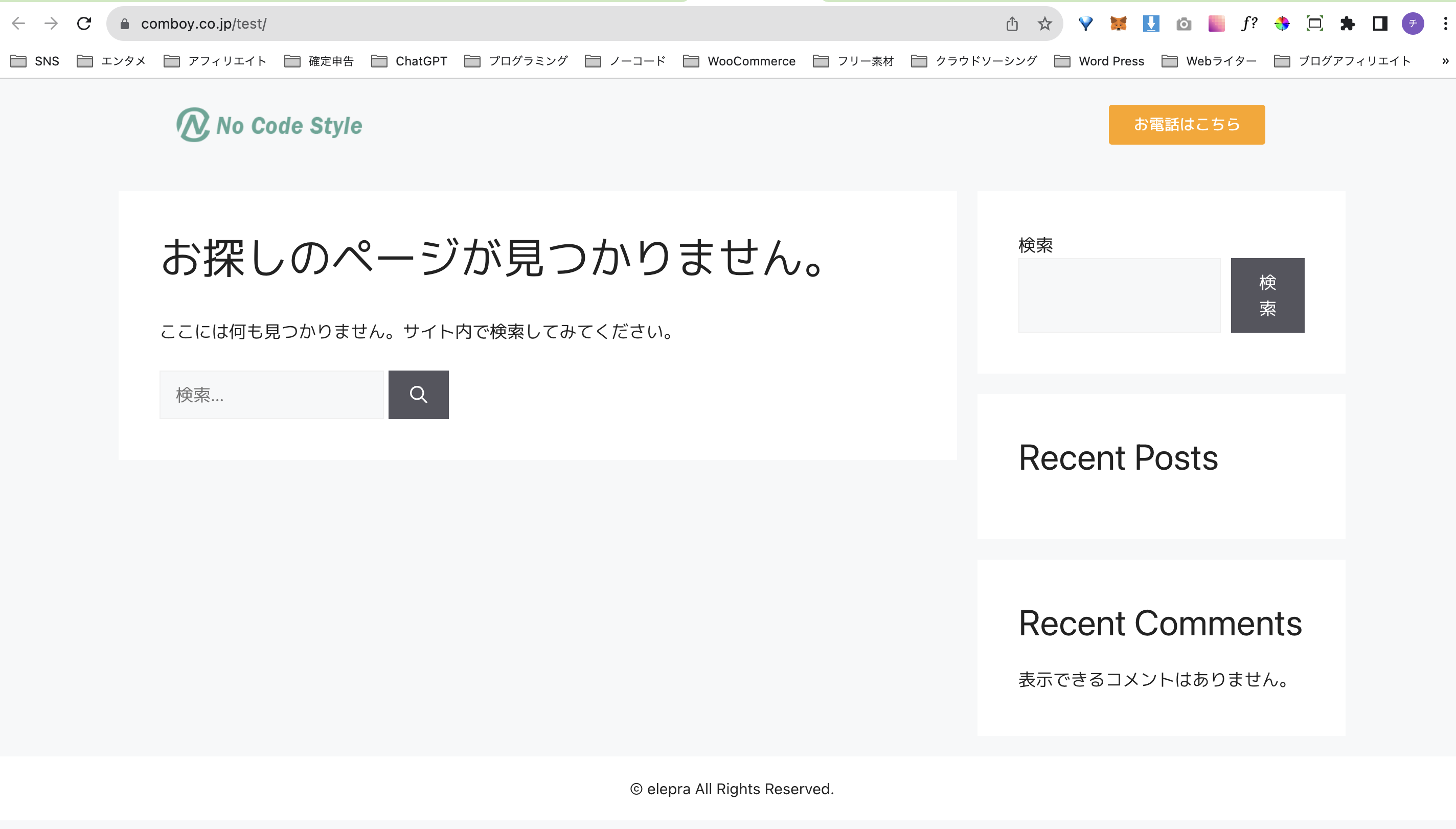Open the Extensions puzzle menu
1456x829 pixels.
(1347, 24)
